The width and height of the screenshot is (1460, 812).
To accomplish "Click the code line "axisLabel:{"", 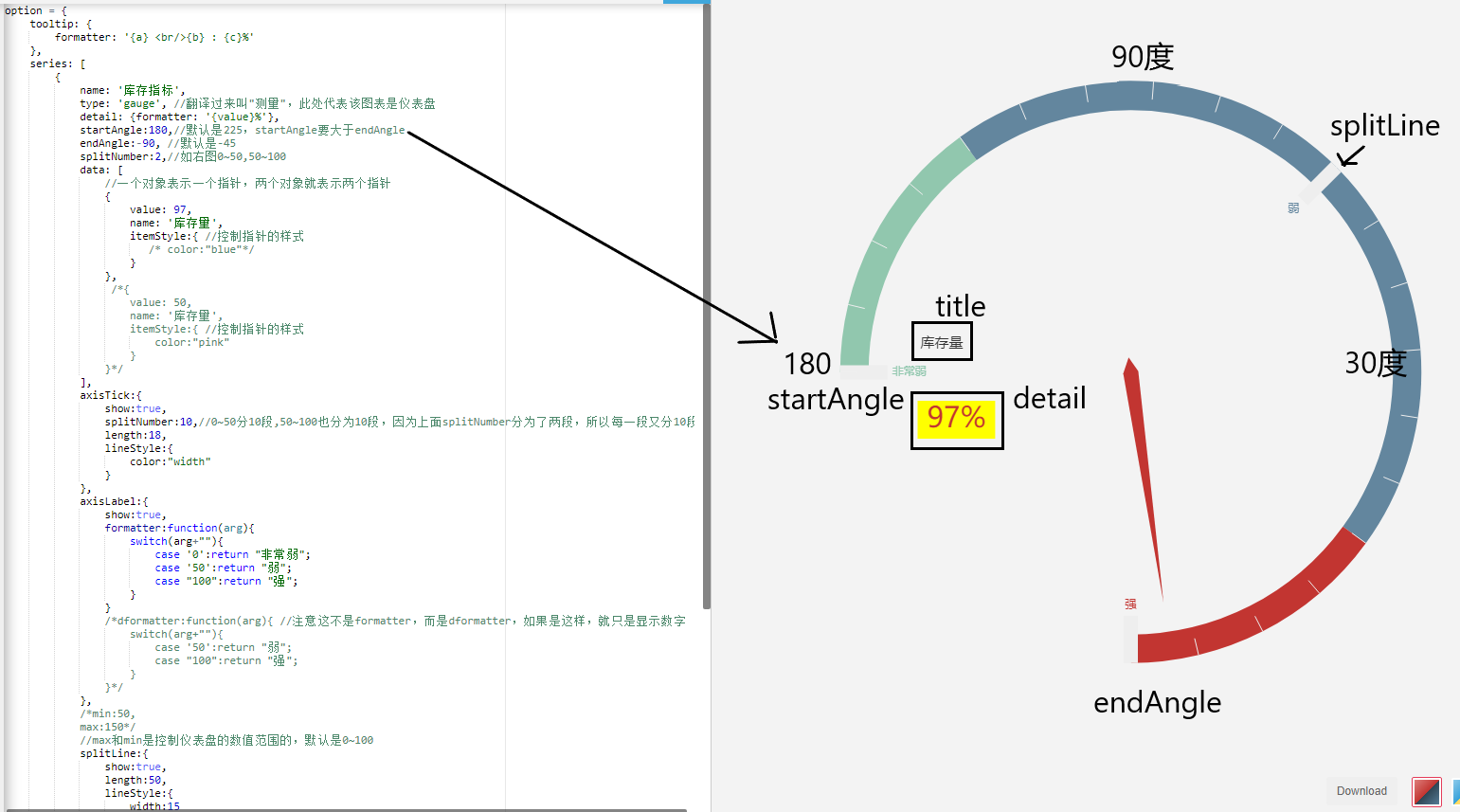I will click(x=114, y=501).
